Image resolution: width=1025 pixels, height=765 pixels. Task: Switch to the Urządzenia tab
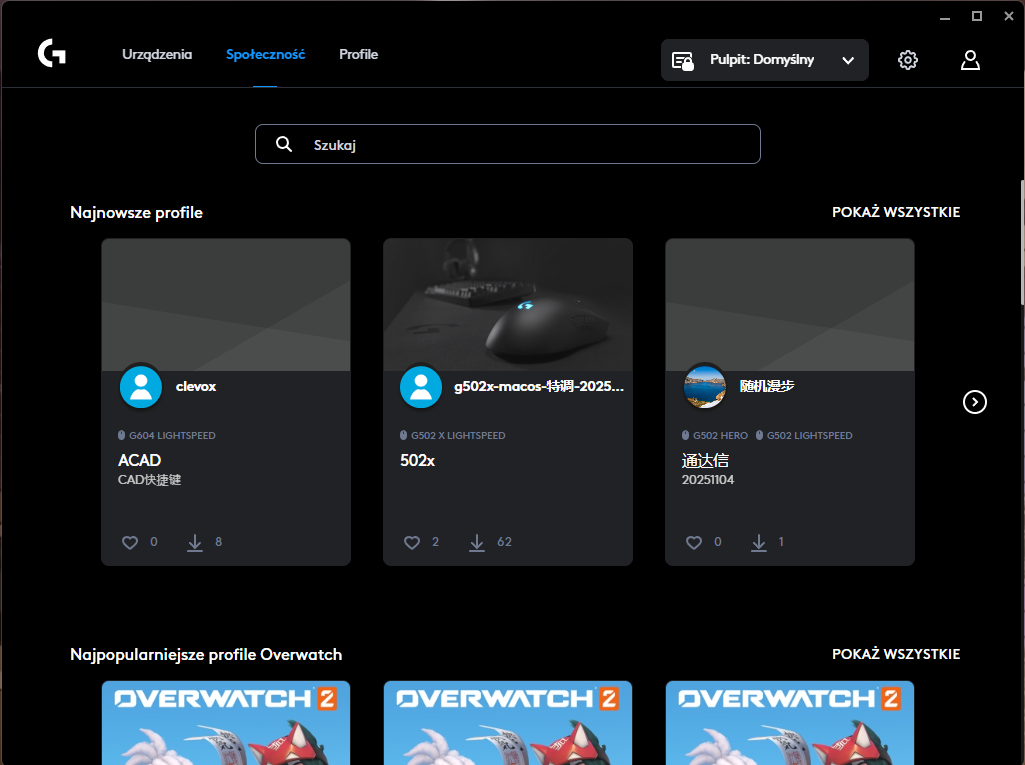click(157, 54)
